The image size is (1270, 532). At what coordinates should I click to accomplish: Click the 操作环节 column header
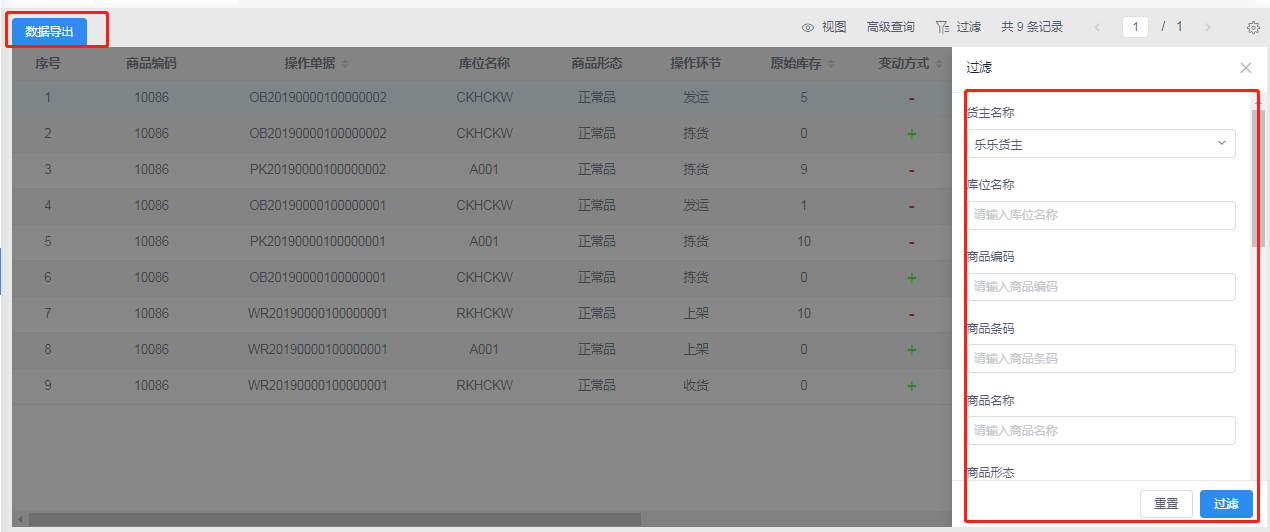(696, 64)
